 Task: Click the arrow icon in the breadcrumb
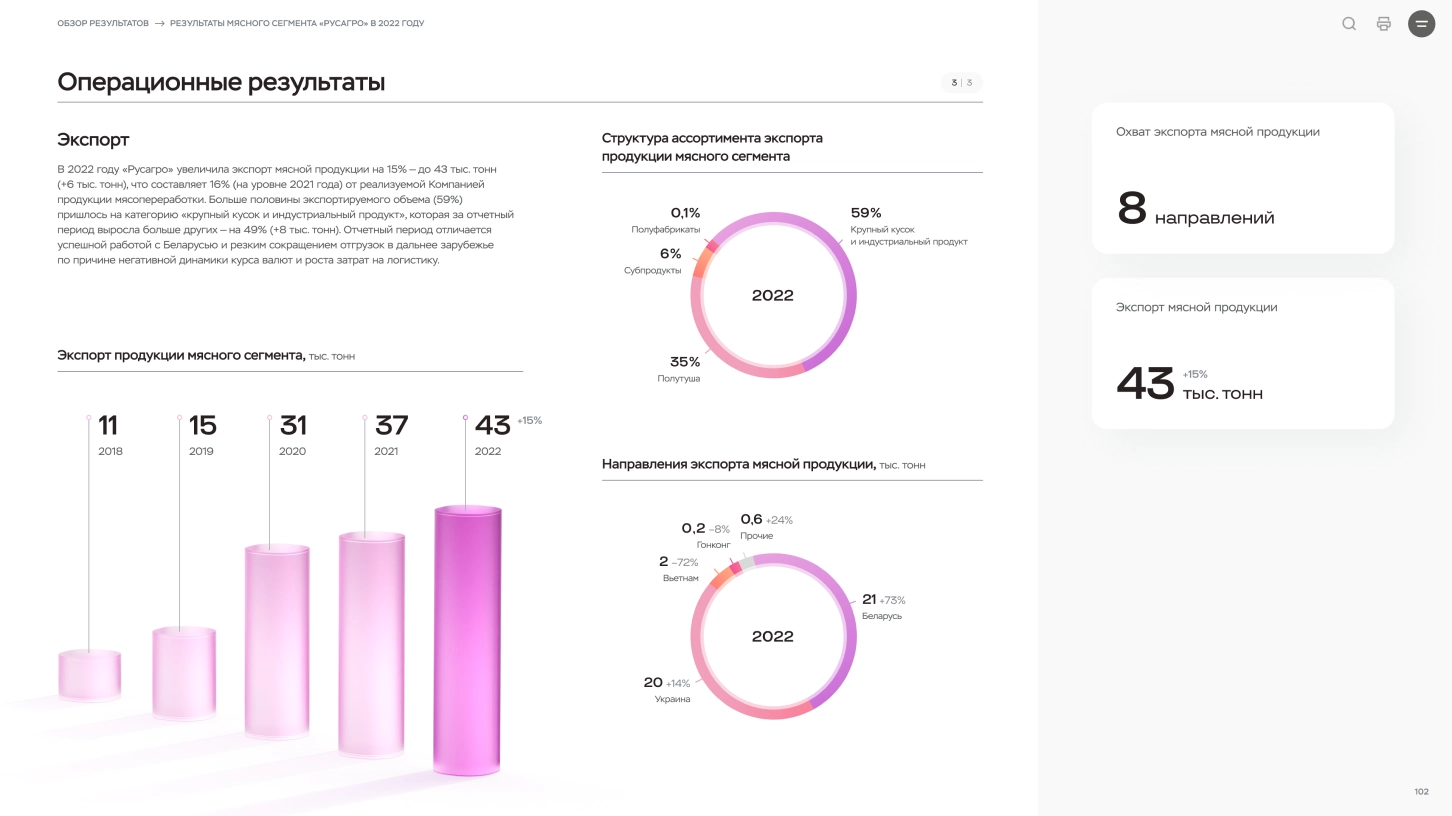click(x=160, y=23)
